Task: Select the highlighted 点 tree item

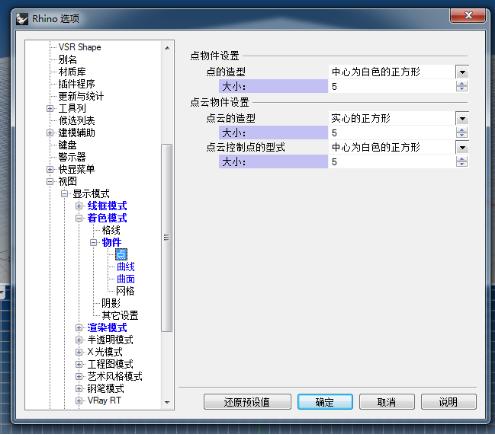Action: 121,254
